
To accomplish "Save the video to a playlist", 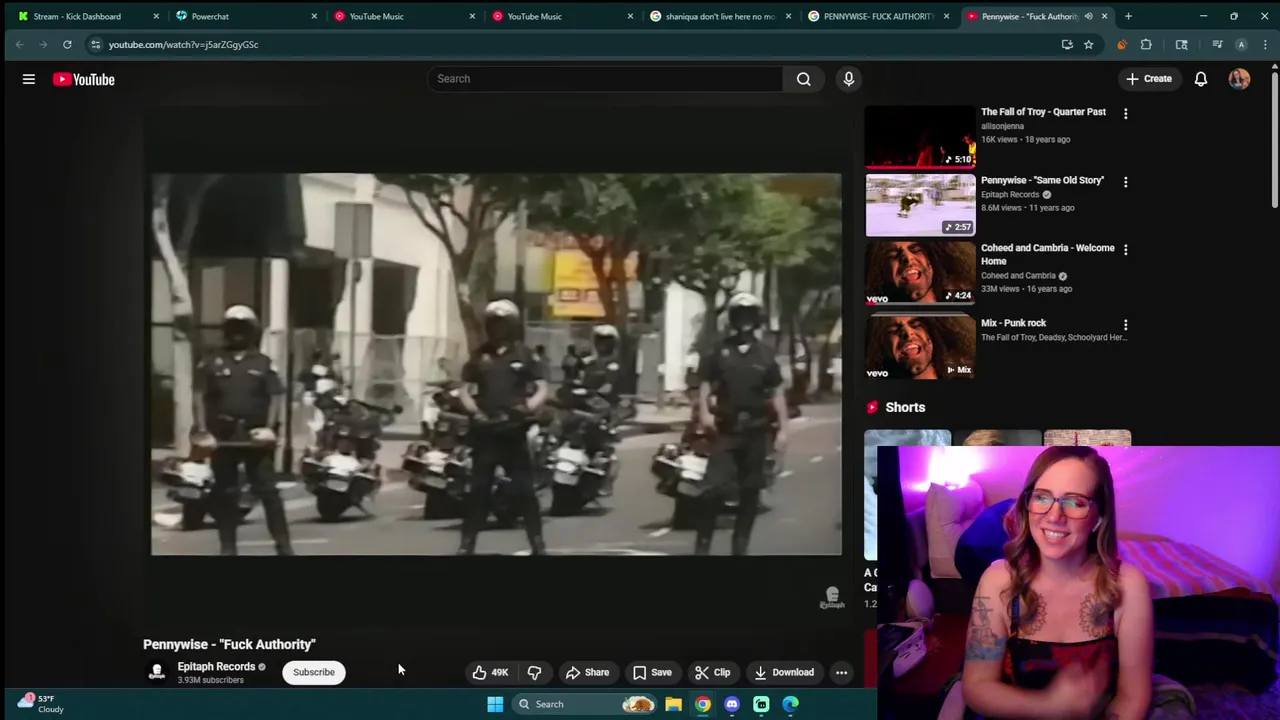I will point(652,672).
